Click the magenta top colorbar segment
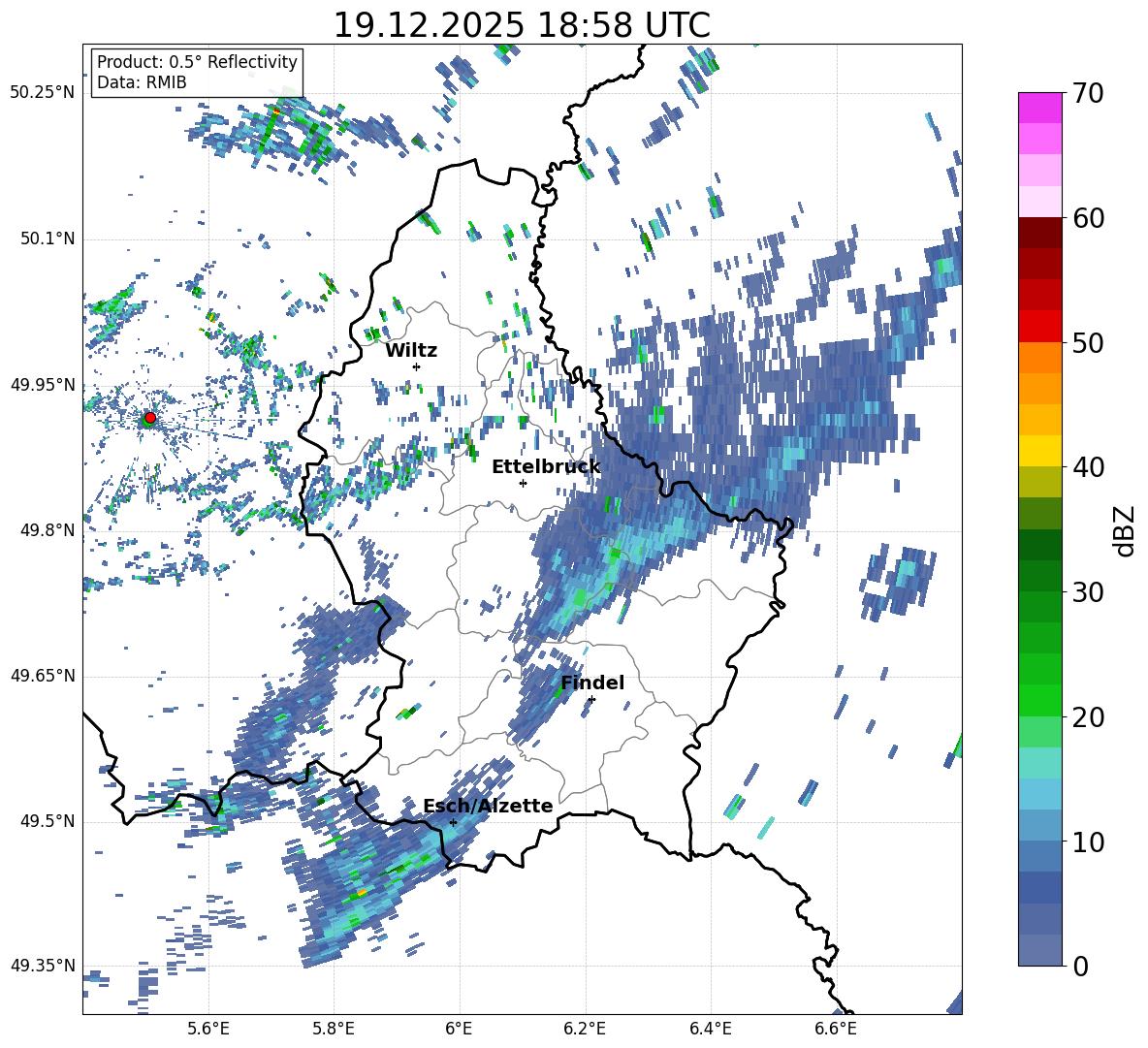This screenshot has width=1148, height=1048. point(1040,109)
